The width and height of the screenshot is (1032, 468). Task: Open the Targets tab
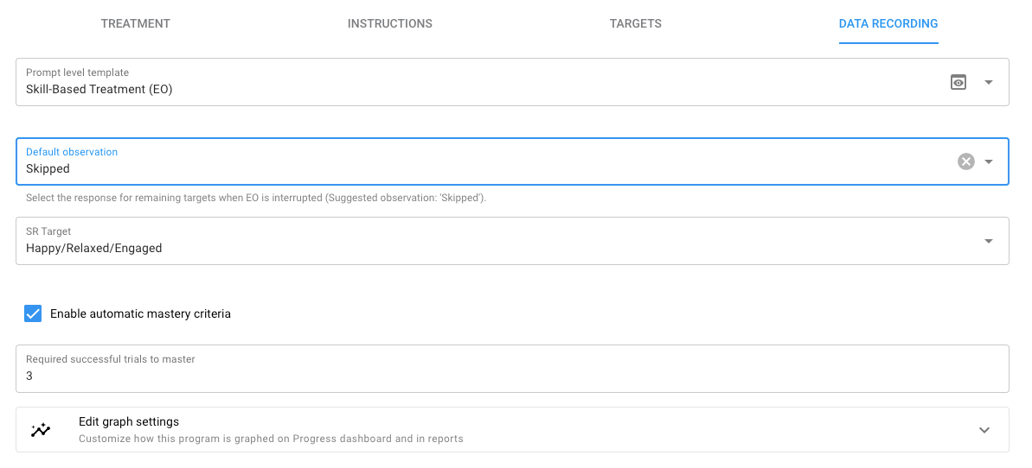635,24
